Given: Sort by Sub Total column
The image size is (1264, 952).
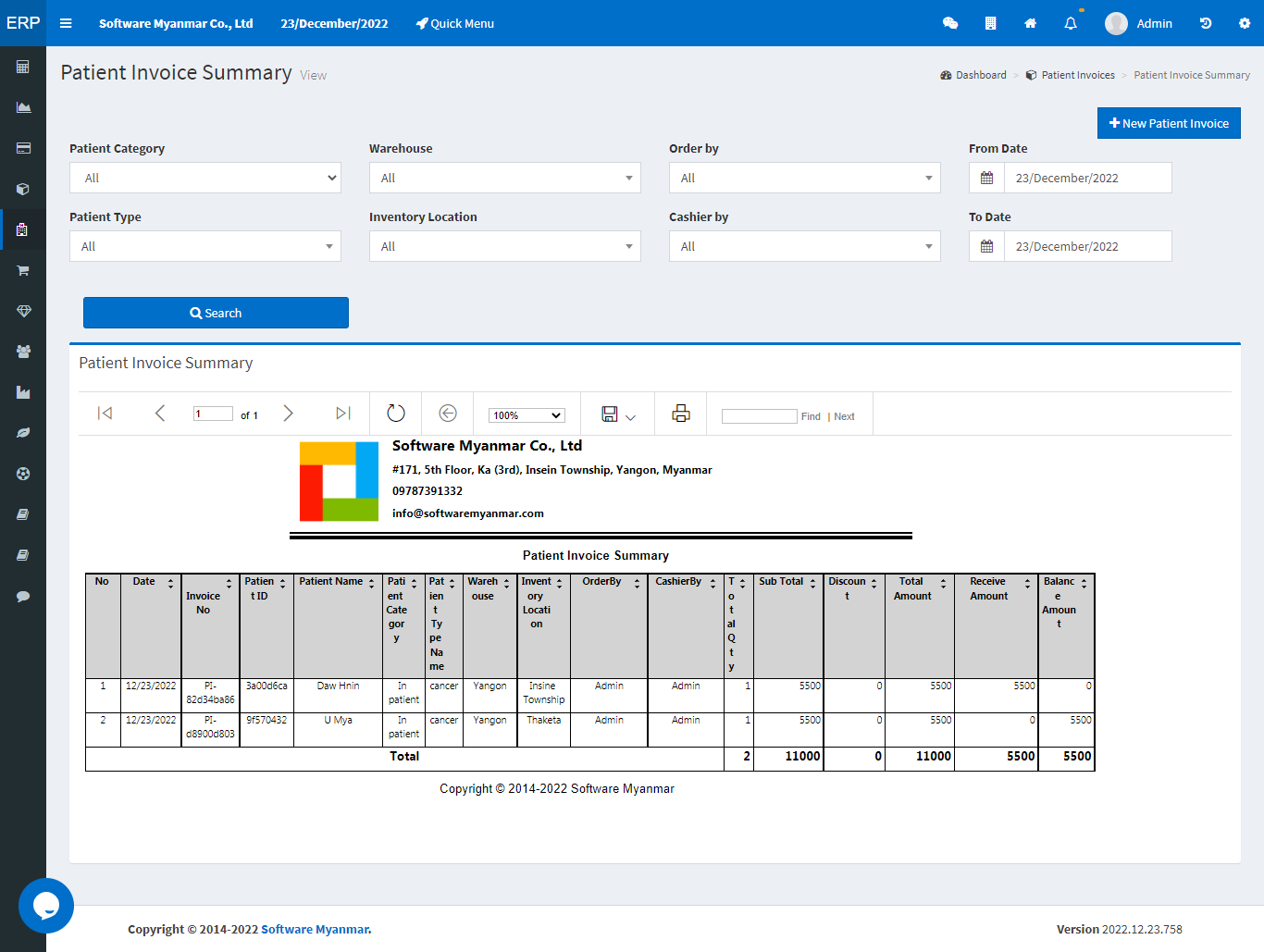Looking at the screenshot, I should point(812,583).
